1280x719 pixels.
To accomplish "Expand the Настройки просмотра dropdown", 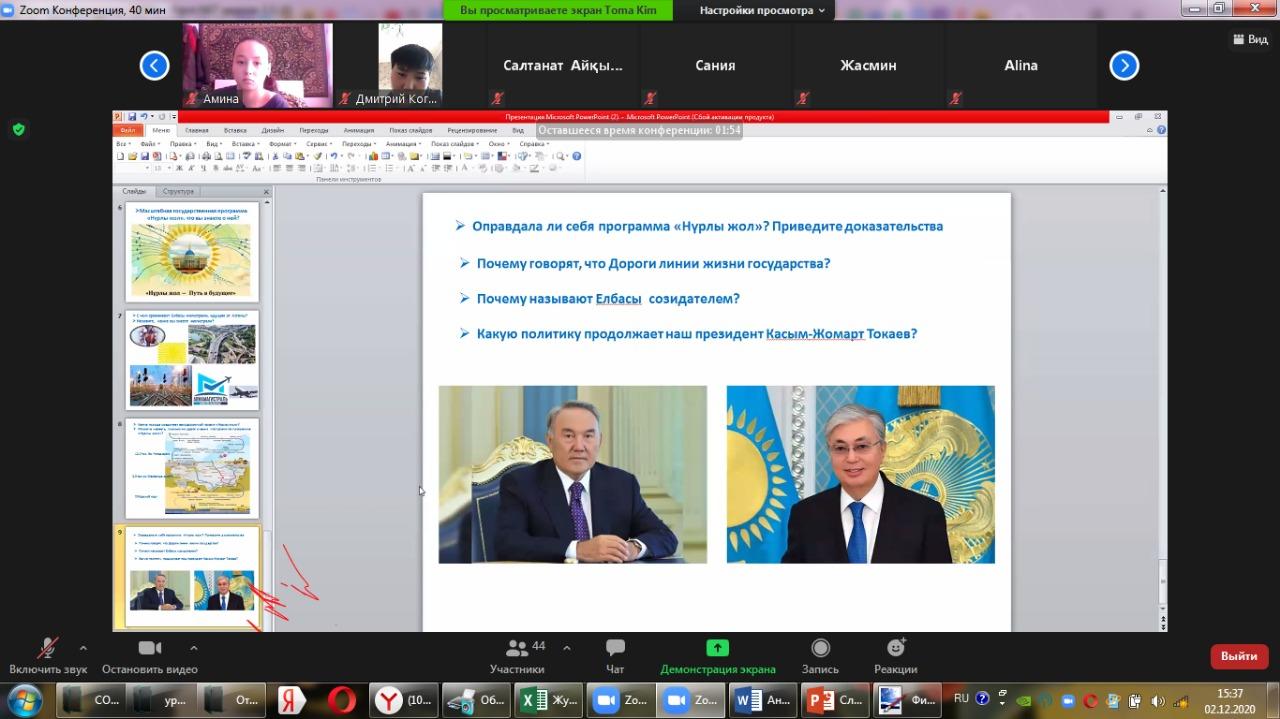I will 762,10.
